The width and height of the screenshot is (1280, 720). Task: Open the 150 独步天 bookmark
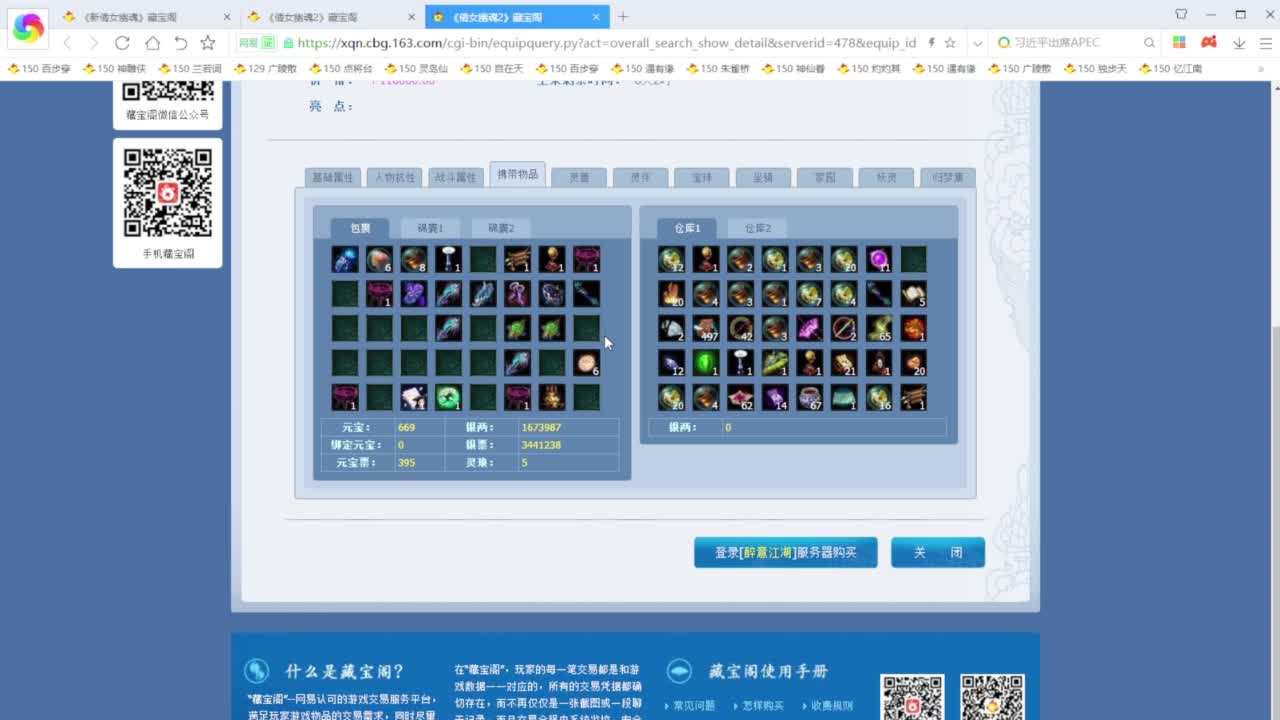point(1095,69)
